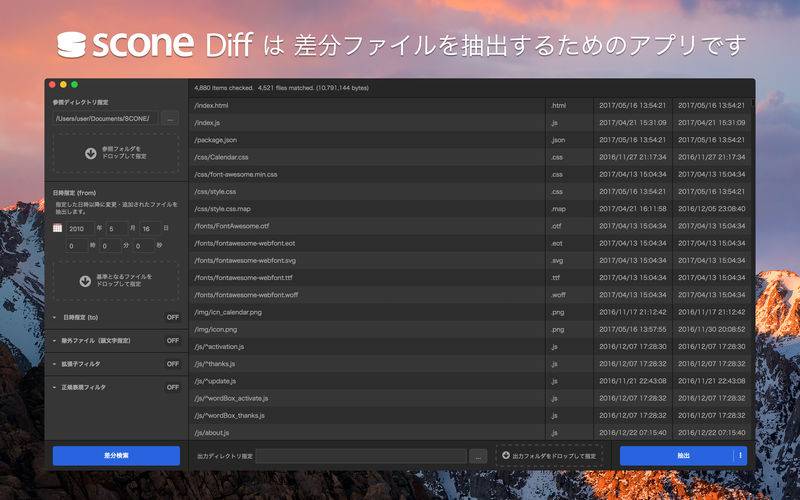
Task: Select the /img/icn_calendar.png row
Action: tap(471, 312)
